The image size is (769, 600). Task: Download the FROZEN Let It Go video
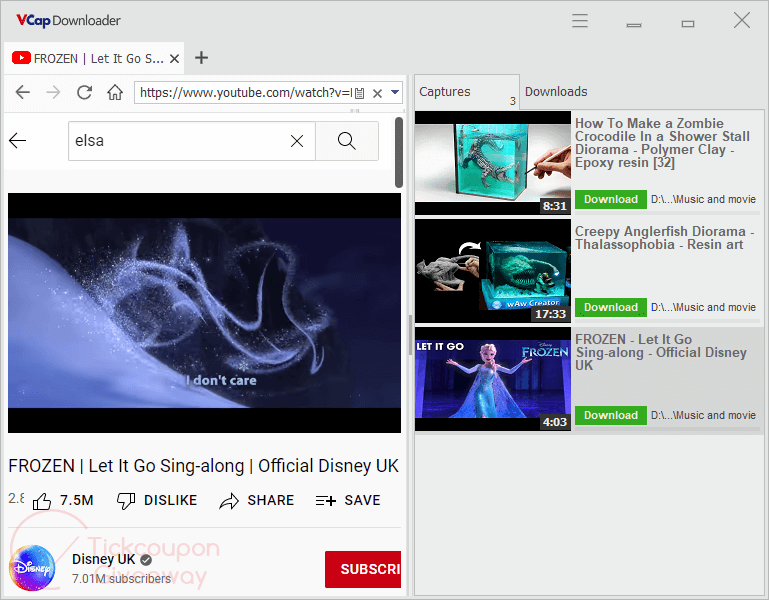pos(611,415)
